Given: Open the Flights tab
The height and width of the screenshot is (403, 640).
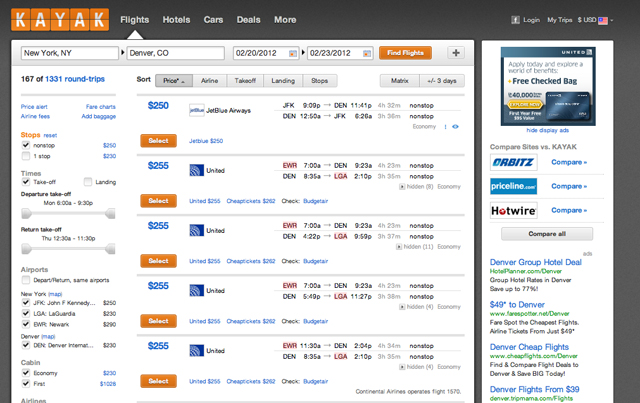Looking at the screenshot, I should point(135,20).
